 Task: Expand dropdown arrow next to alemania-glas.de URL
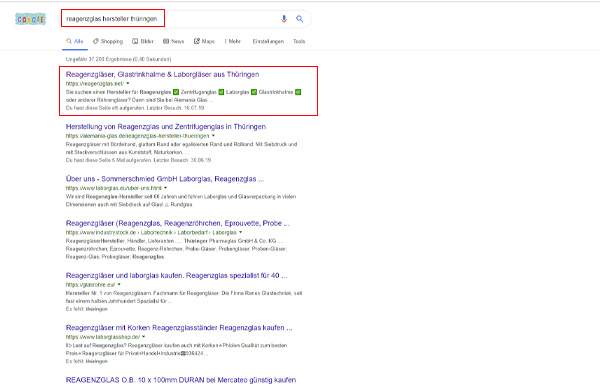coord(214,136)
